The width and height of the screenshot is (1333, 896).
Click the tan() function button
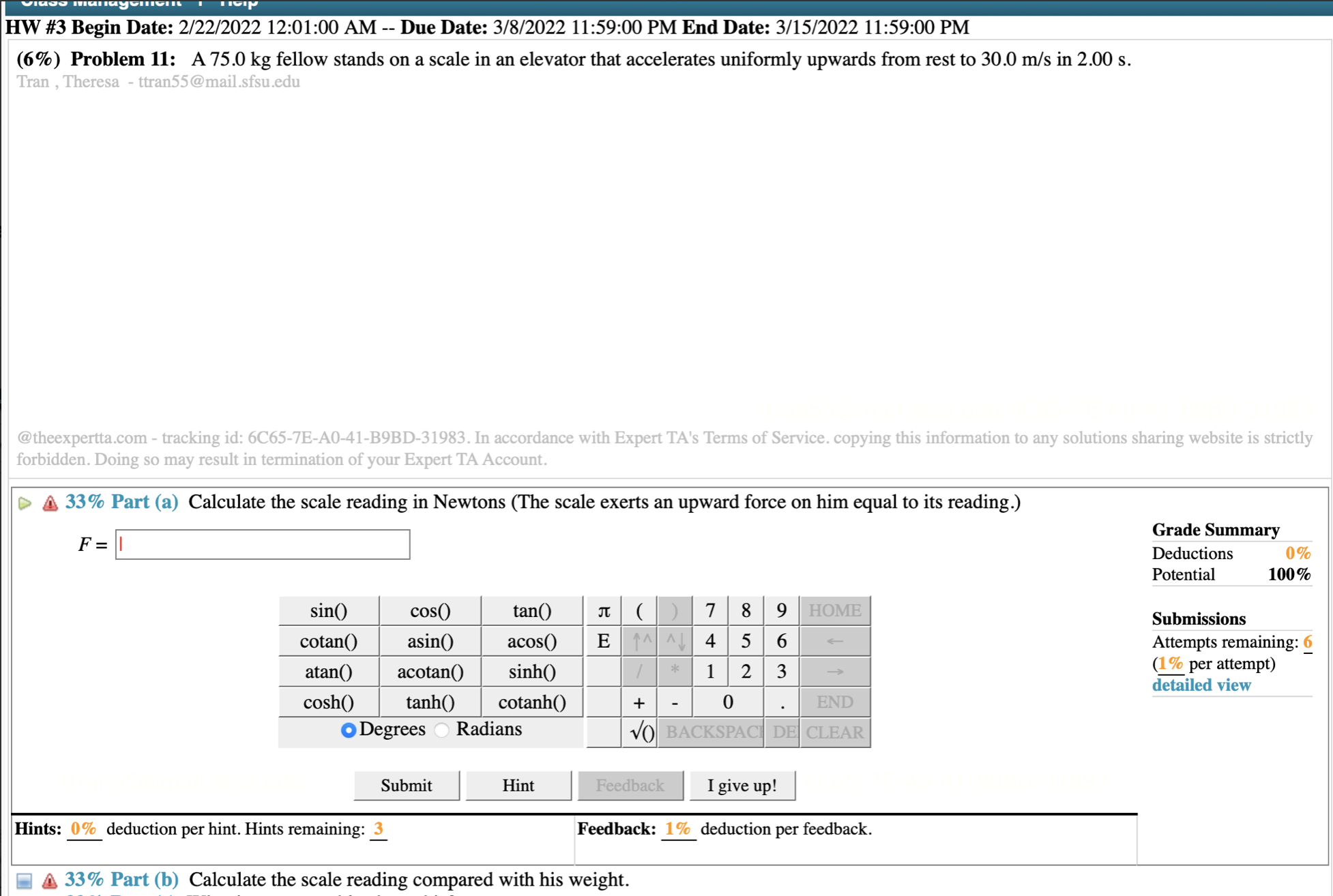click(x=530, y=610)
